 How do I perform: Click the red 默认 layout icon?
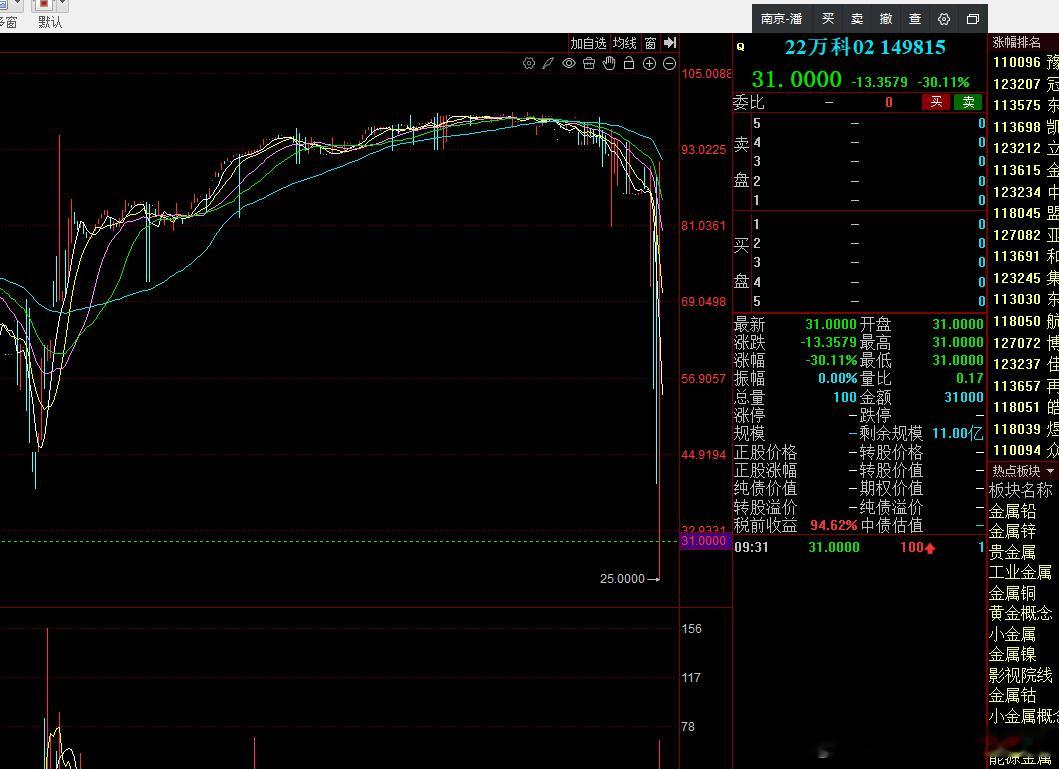[x=44, y=5]
